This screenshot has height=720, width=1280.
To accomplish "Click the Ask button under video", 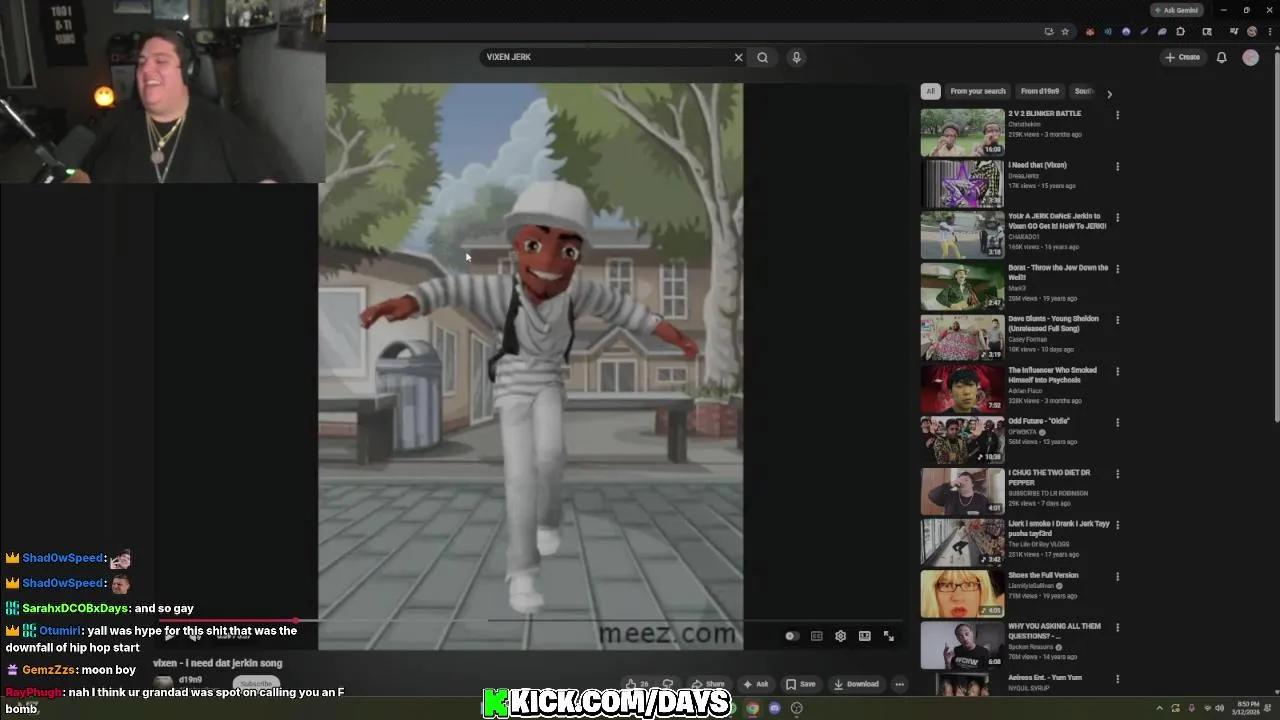I will (756, 684).
